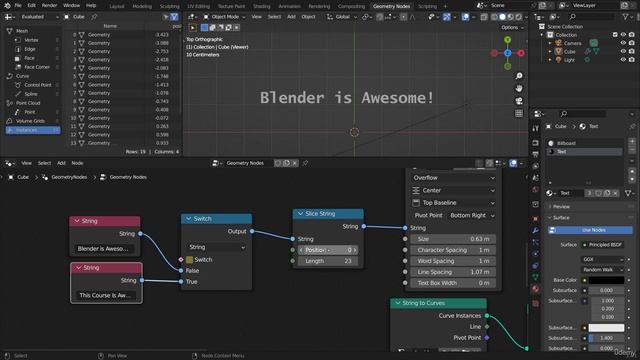Toggle camera view icon in viewport
640x360 pixels.
519,101
